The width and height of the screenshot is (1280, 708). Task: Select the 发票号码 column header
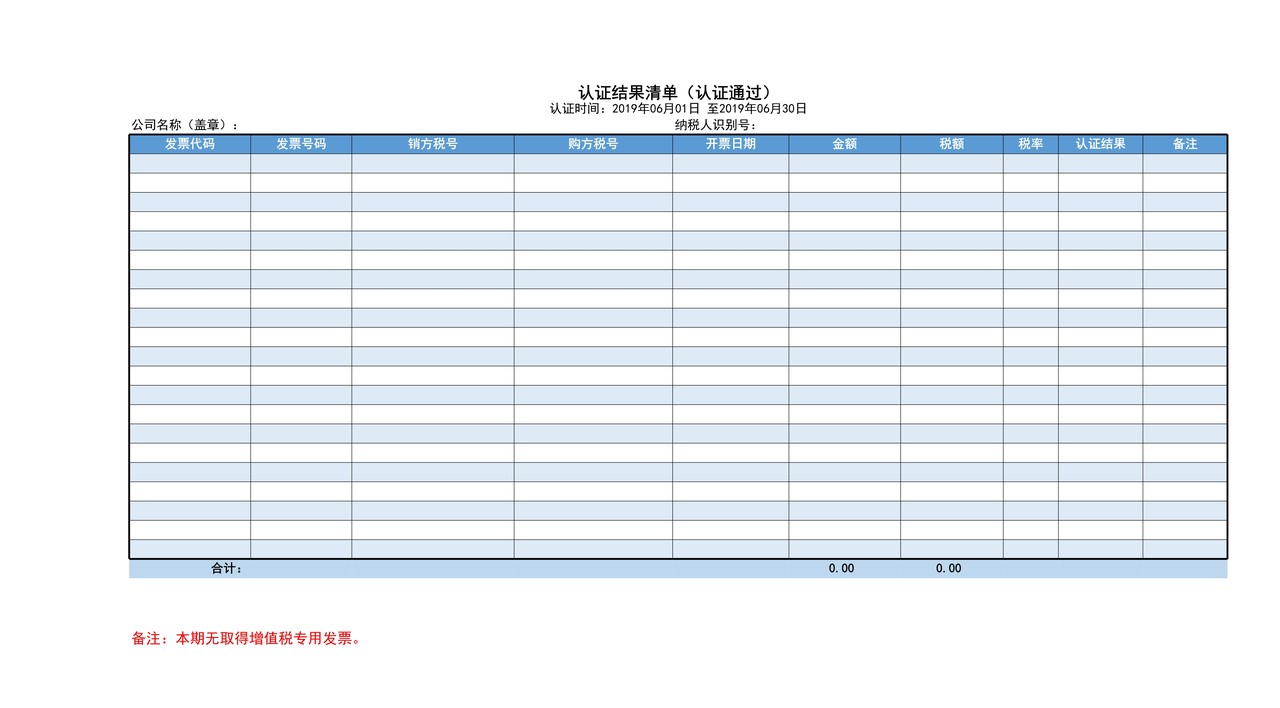tap(302, 144)
